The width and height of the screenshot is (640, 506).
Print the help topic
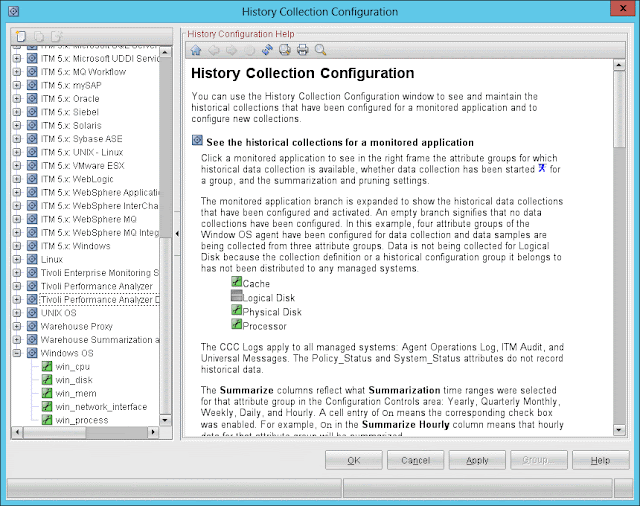coord(302,50)
